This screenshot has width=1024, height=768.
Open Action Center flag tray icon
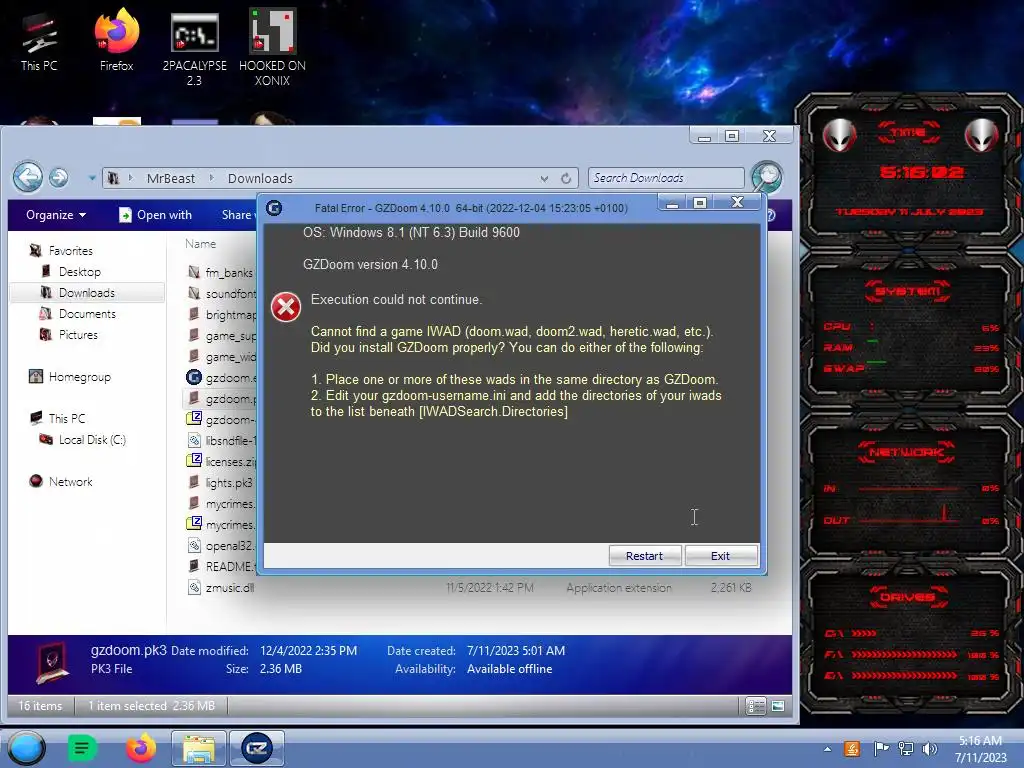point(881,749)
